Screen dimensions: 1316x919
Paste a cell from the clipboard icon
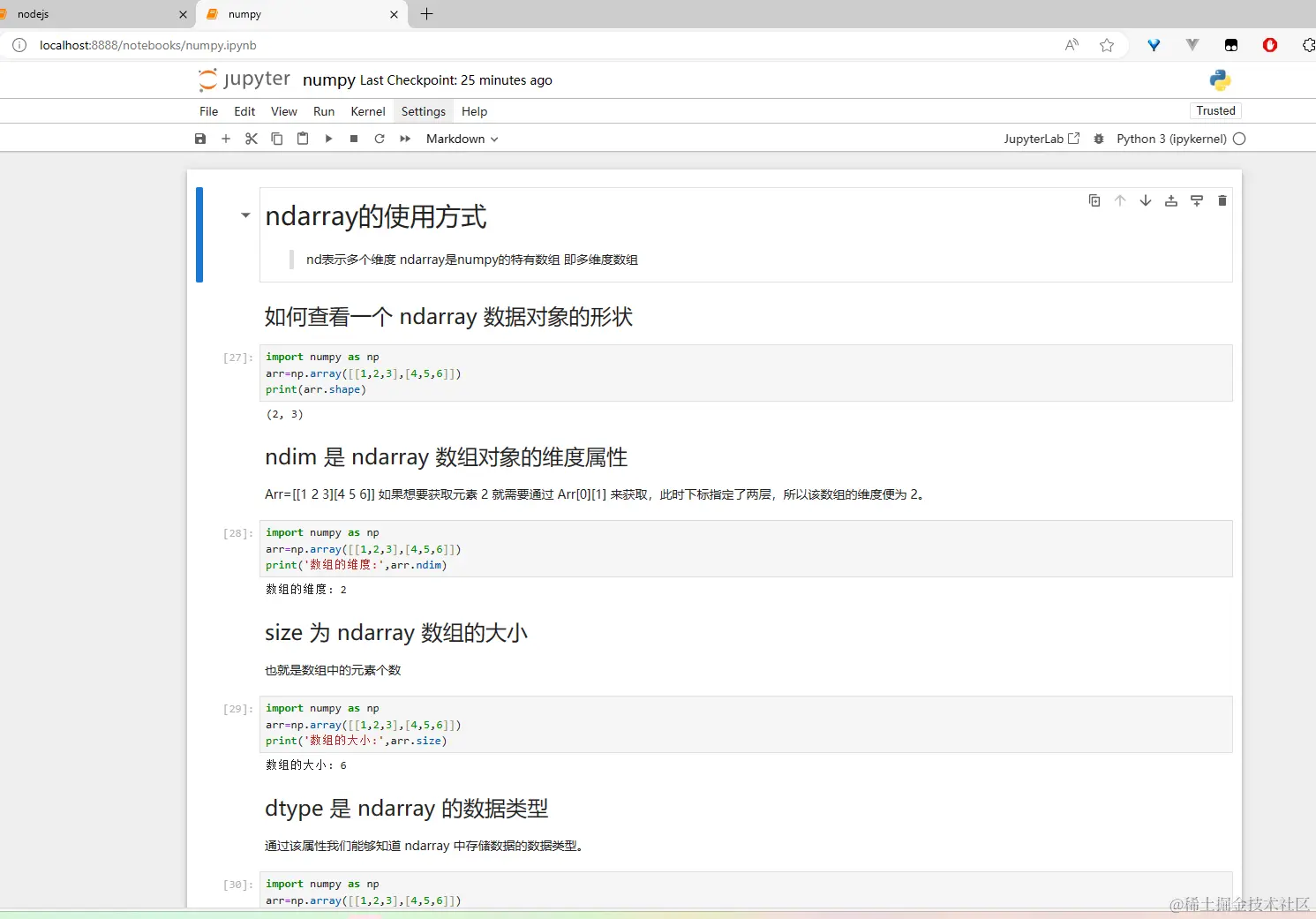pos(303,139)
